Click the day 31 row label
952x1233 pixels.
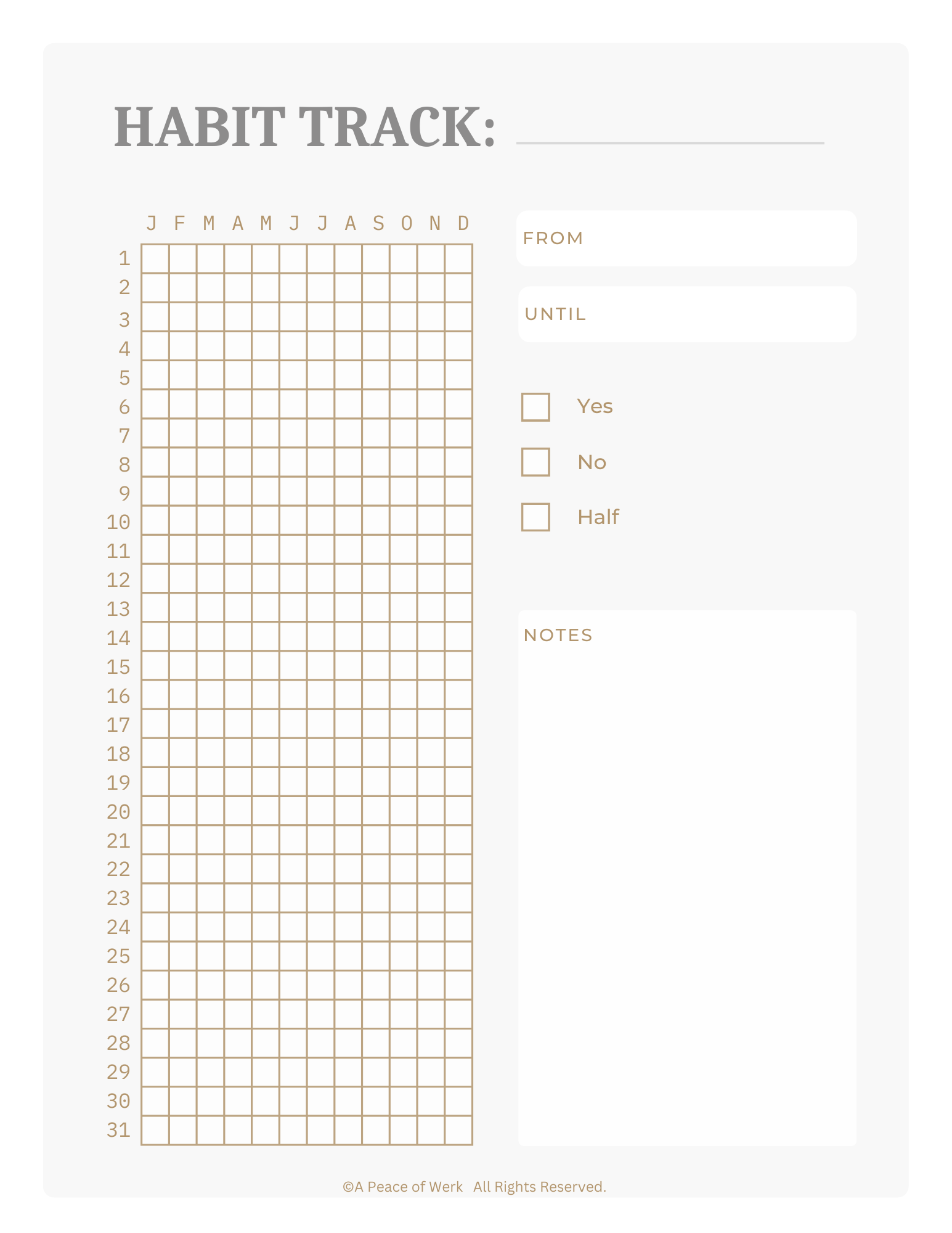pos(118,1129)
